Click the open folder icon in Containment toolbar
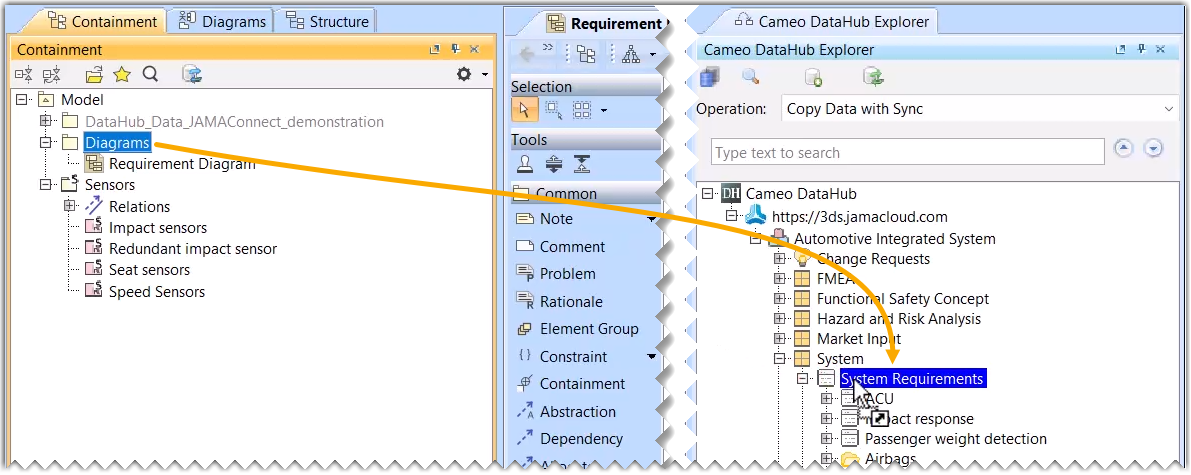 [94, 74]
